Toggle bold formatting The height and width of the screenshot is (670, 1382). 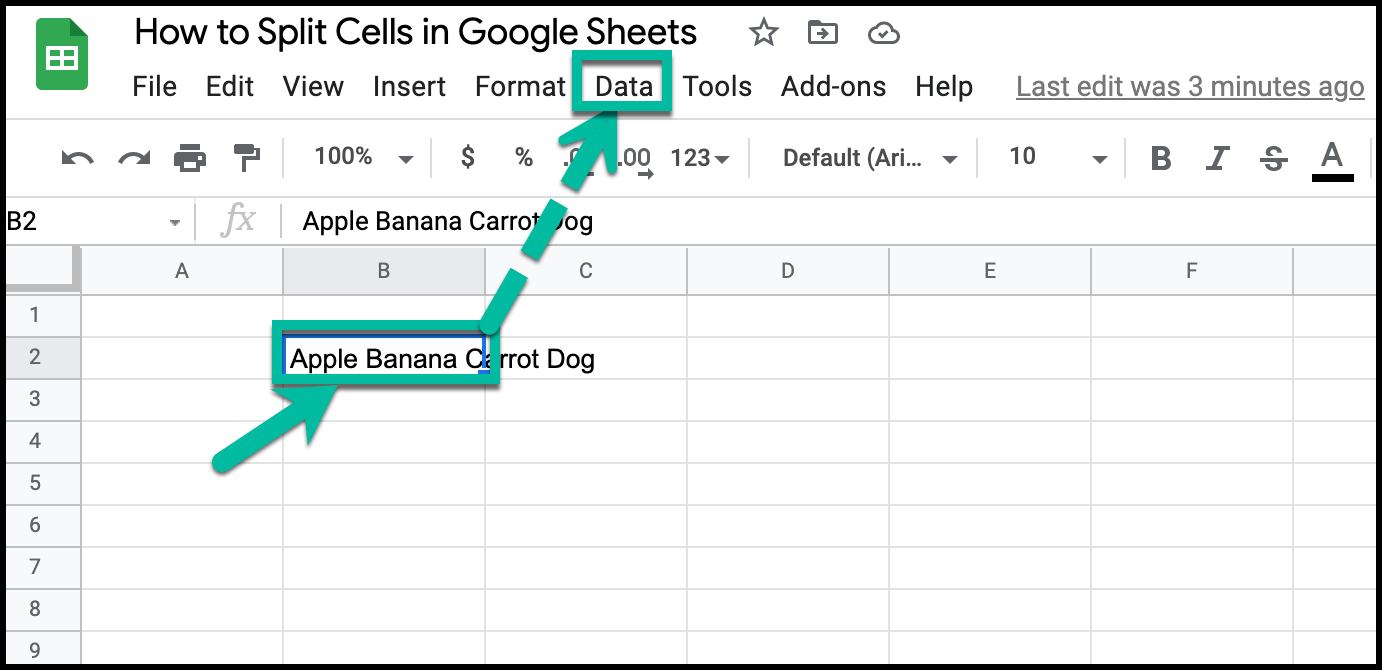click(1159, 157)
